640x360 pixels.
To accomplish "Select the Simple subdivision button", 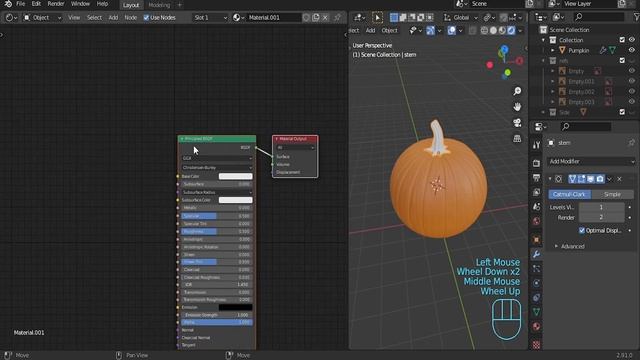I will coord(612,194).
